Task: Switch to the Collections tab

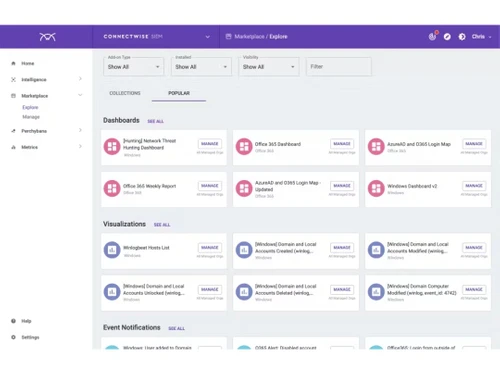Action: pos(125,93)
